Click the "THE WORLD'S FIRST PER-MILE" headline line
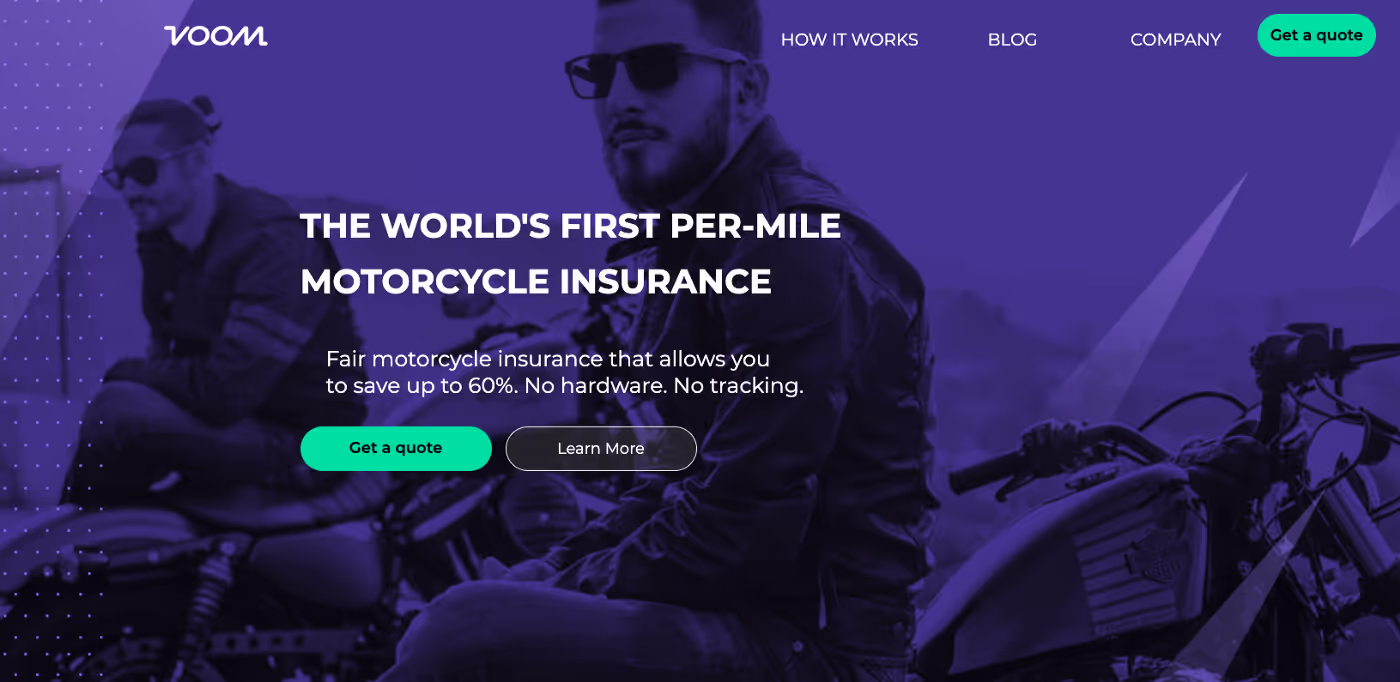 tap(570, 226)
